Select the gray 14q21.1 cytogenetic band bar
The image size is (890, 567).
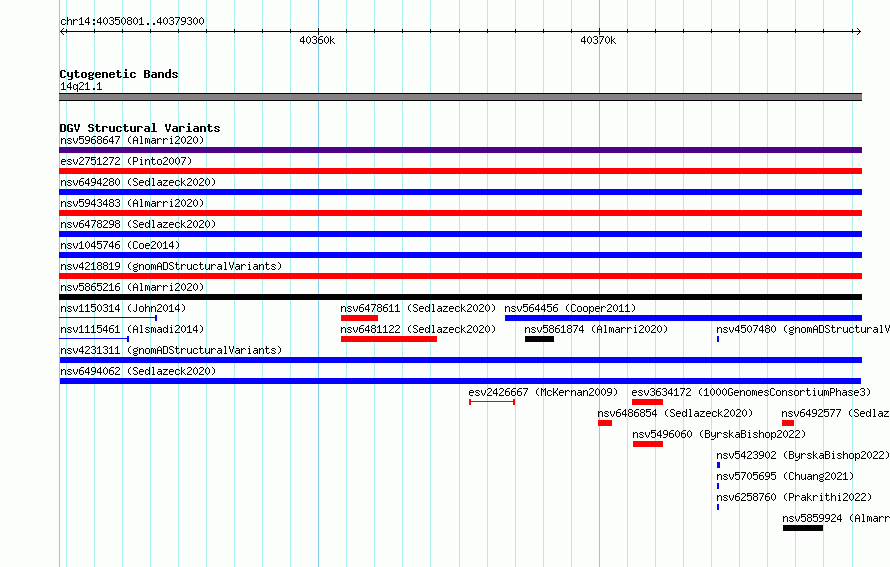460,97
